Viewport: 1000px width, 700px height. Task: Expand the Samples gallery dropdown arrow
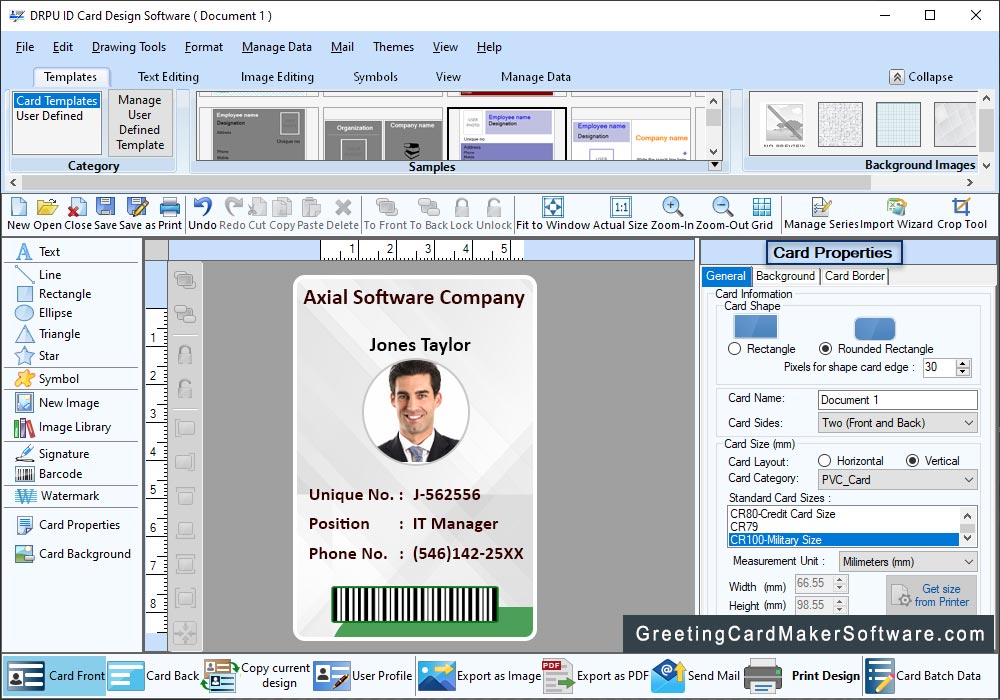pos(715,165)
